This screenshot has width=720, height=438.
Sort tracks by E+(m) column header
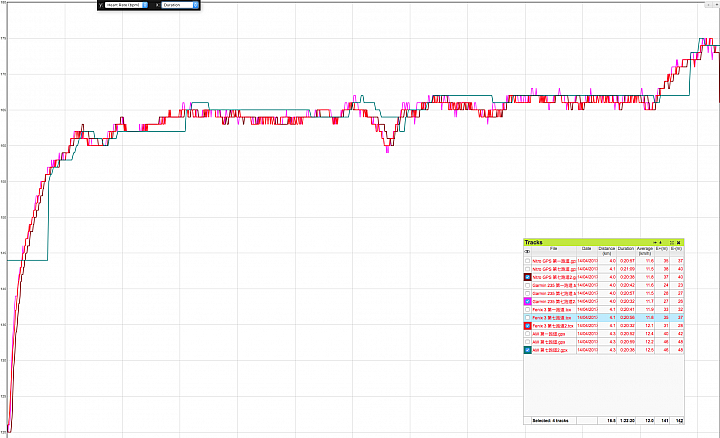[x=662, y=251]
